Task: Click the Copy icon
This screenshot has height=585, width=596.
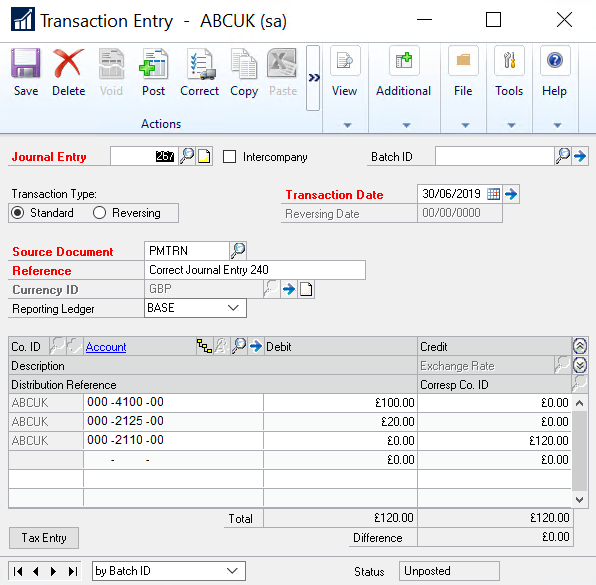Action: coord(244,63)
